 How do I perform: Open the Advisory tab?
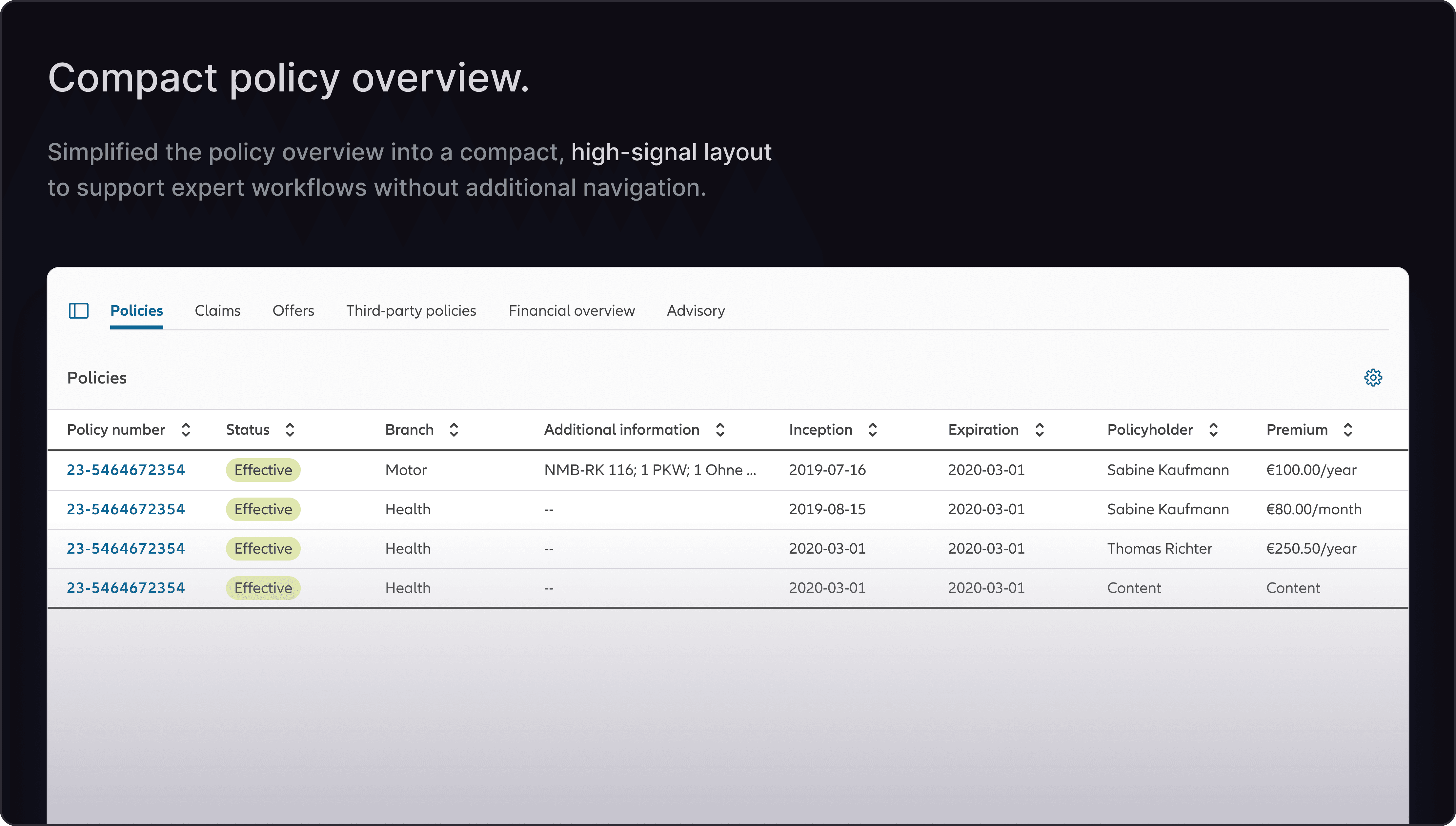pos(696,310)
